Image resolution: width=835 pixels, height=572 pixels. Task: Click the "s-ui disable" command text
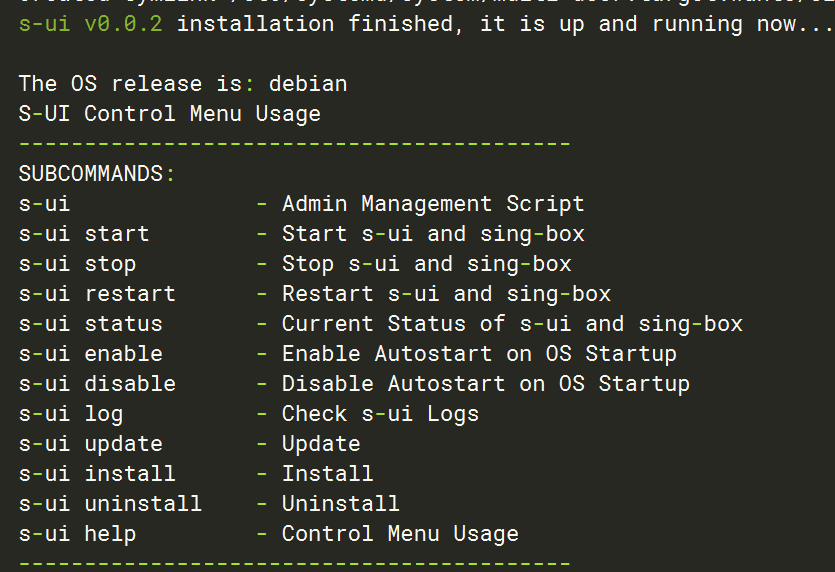tap(97, 384)
